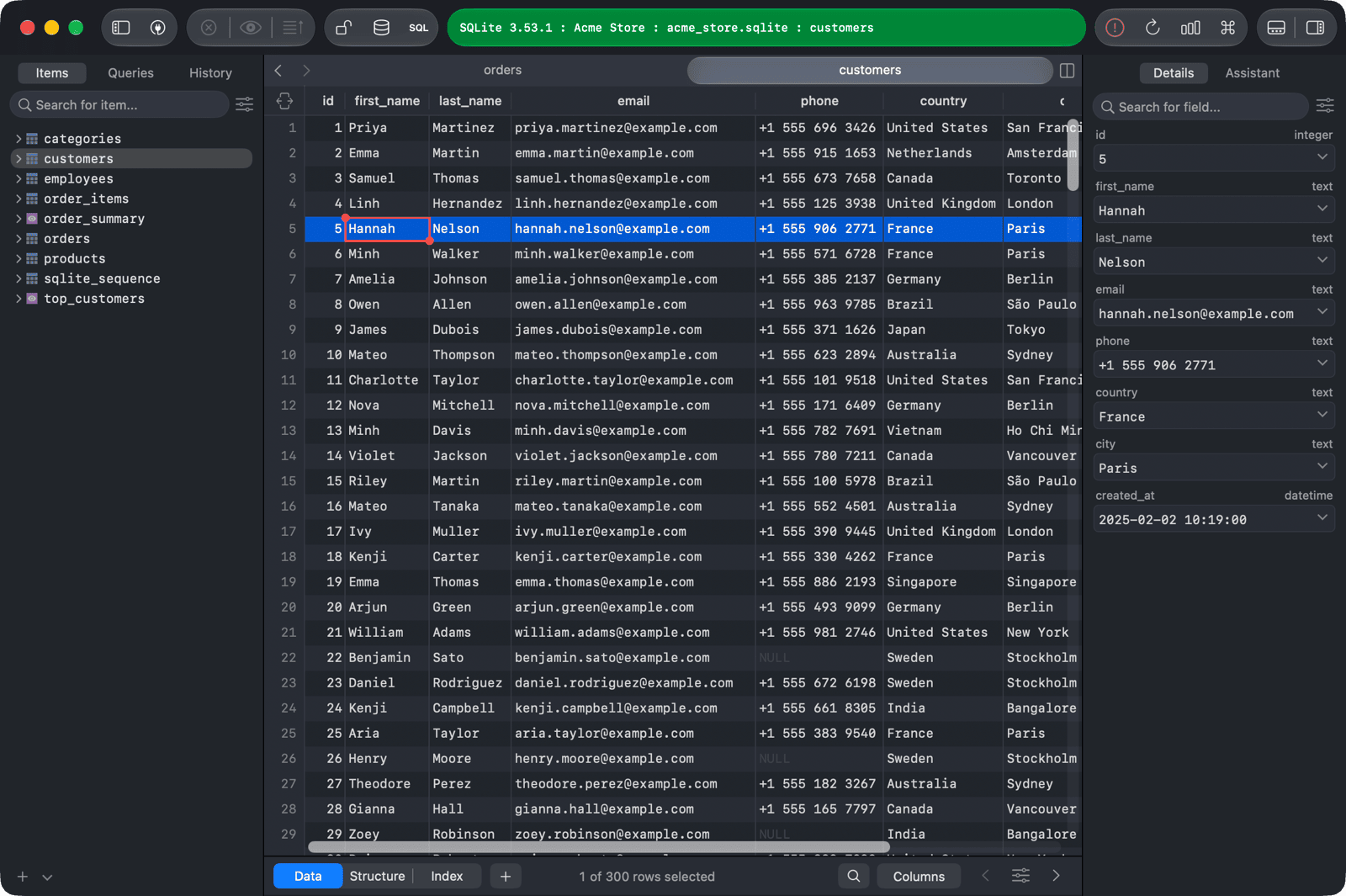Select the customers table tab

pyautogui.click(x=870, y=71)
